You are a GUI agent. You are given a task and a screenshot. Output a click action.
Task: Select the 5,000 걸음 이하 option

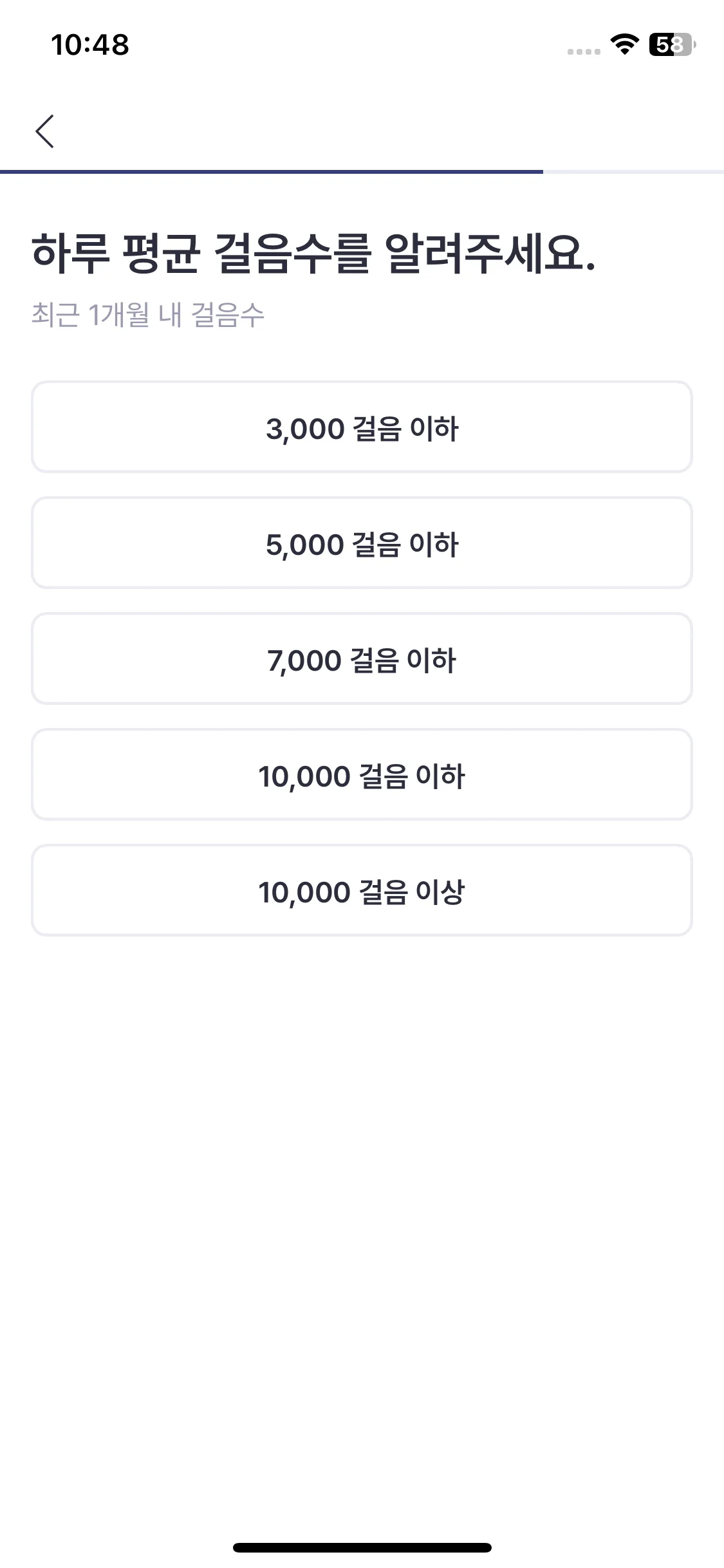point(362,543)
